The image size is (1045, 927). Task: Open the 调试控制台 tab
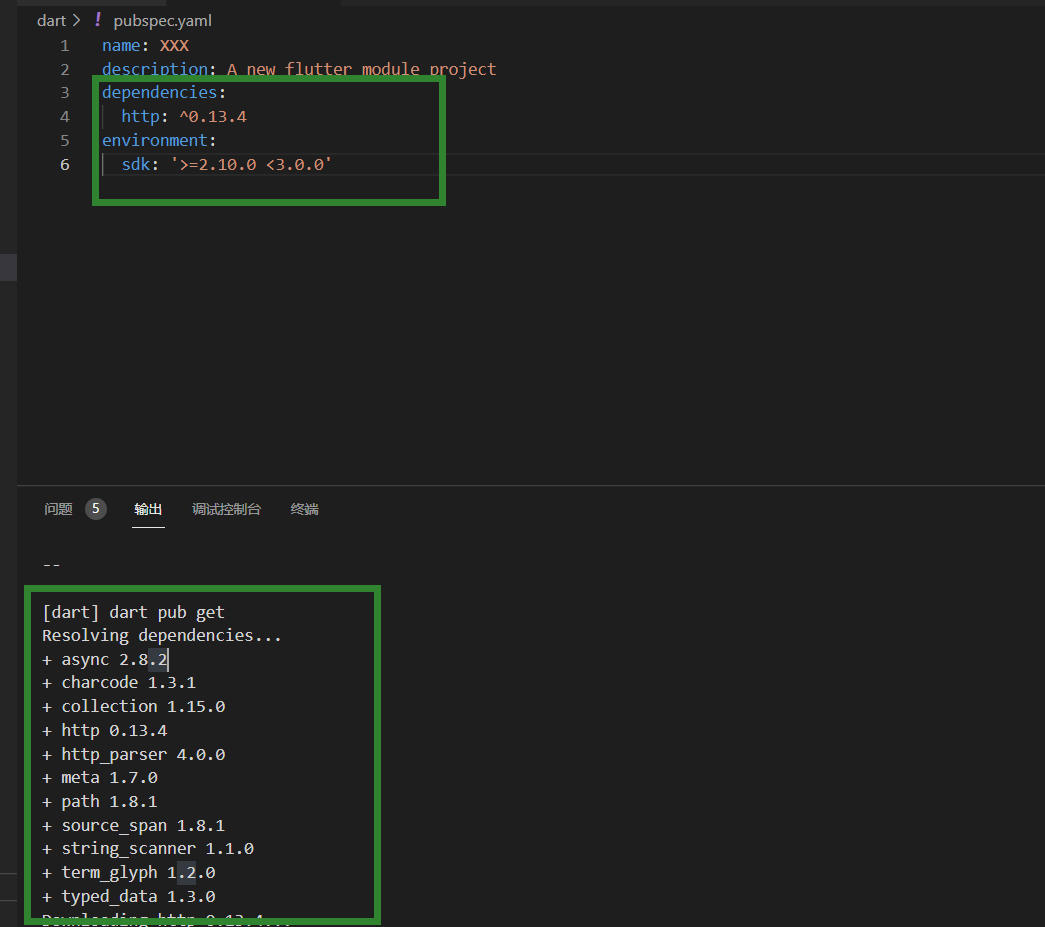coord(227,509)
